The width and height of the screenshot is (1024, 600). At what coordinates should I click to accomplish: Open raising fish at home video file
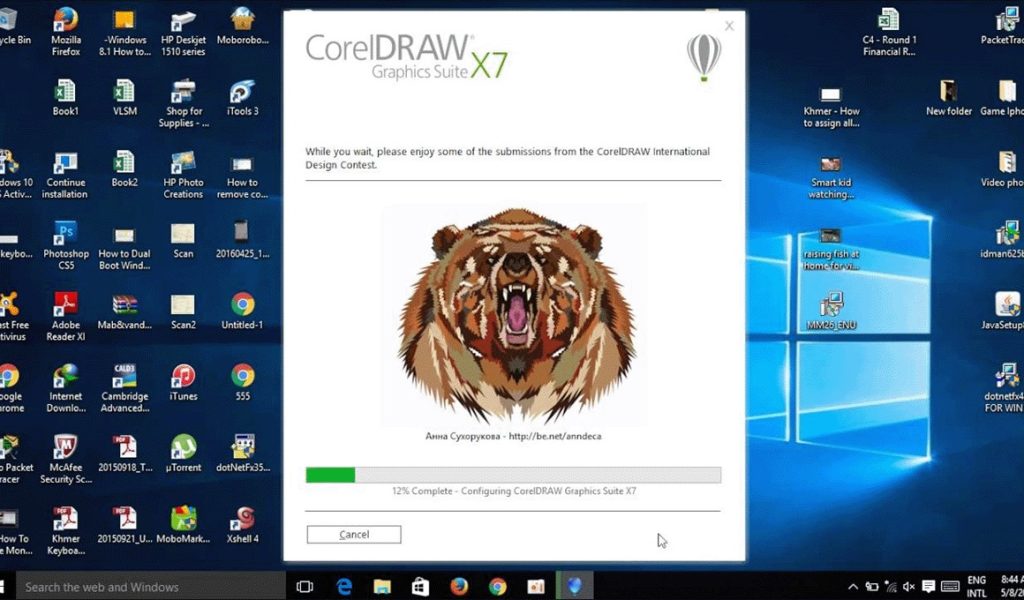click(831, 249)
